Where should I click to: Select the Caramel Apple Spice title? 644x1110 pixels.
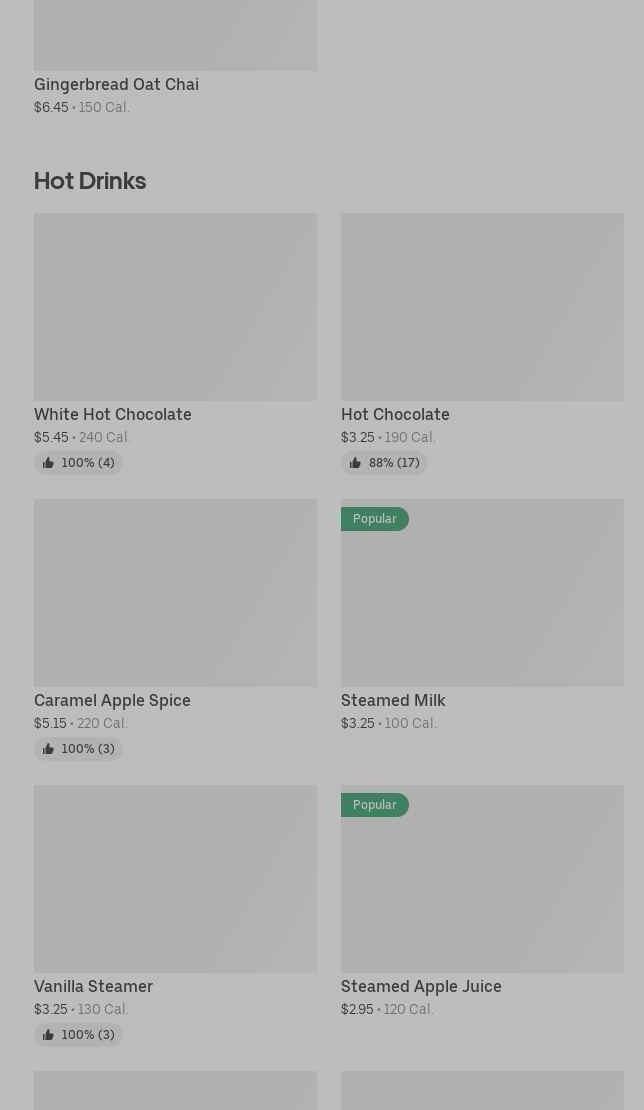[x=112, y=700]
